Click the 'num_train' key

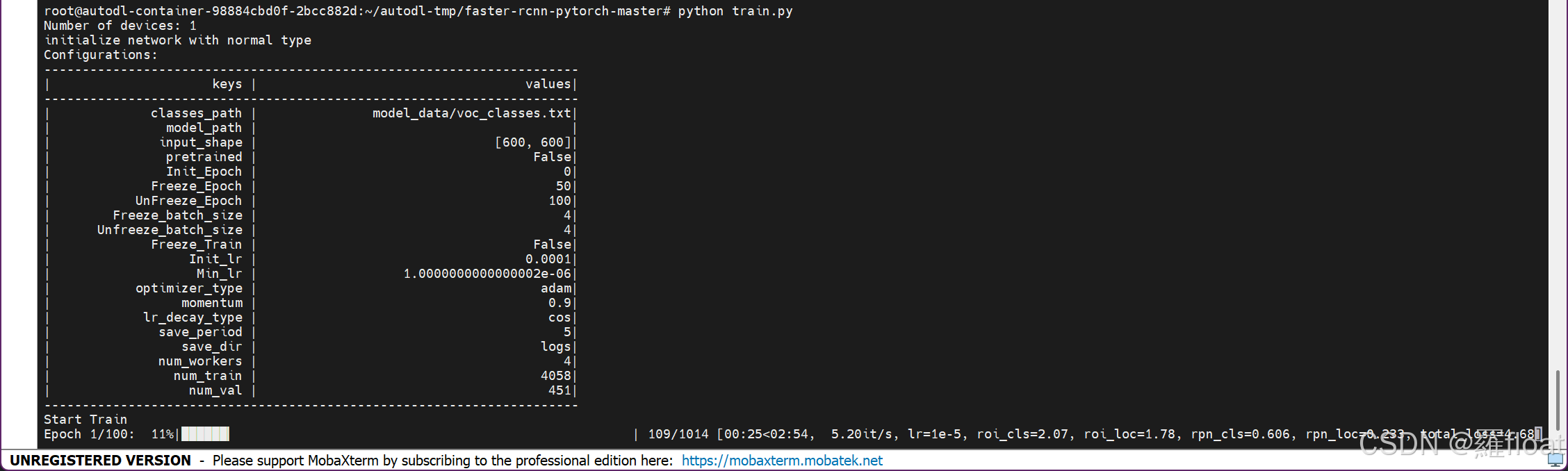(x=209, y=376)
